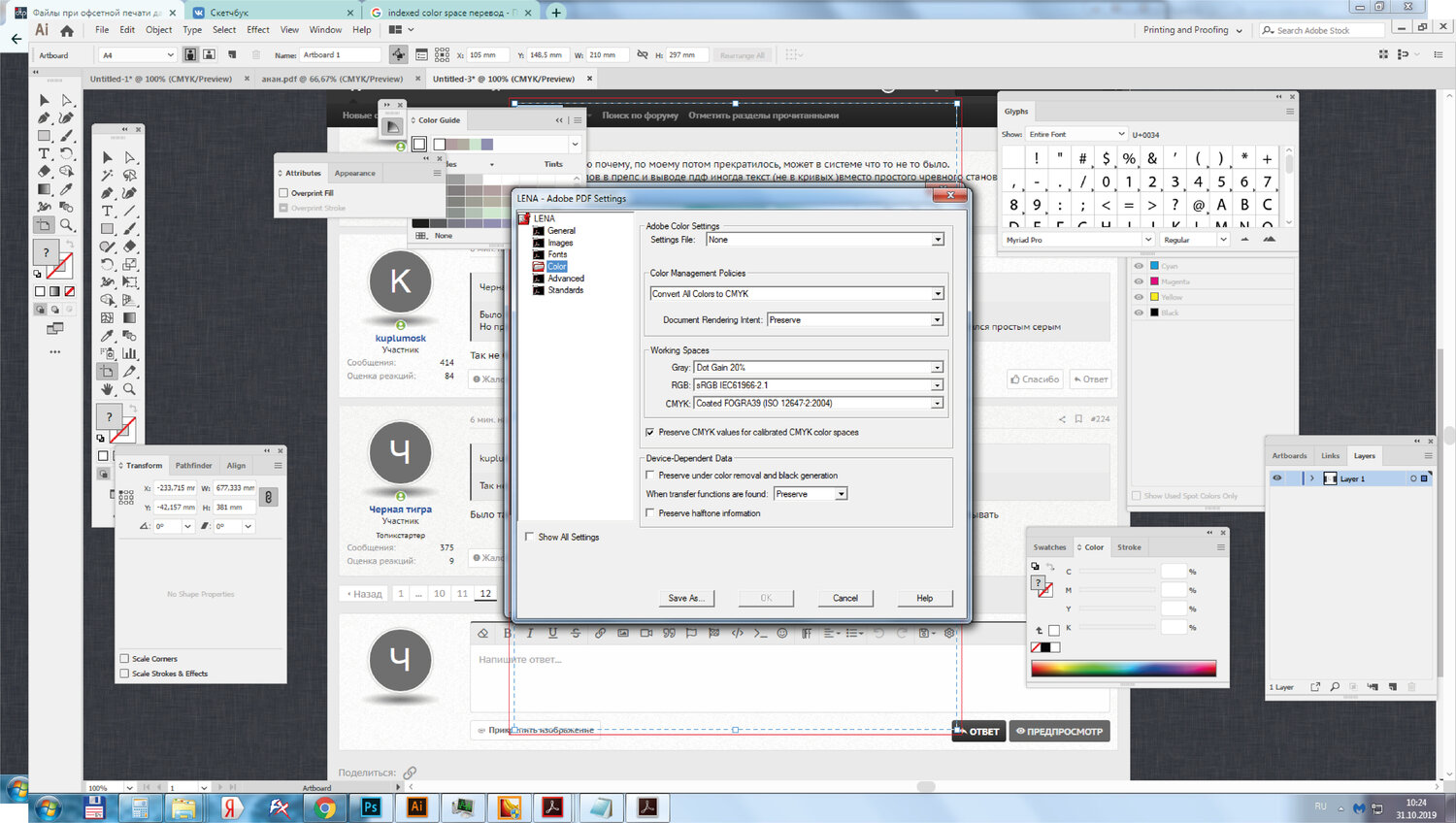Set artboard to landscape orientation
The width and height of the screenshot is (1456, 823).
point(209,55)
